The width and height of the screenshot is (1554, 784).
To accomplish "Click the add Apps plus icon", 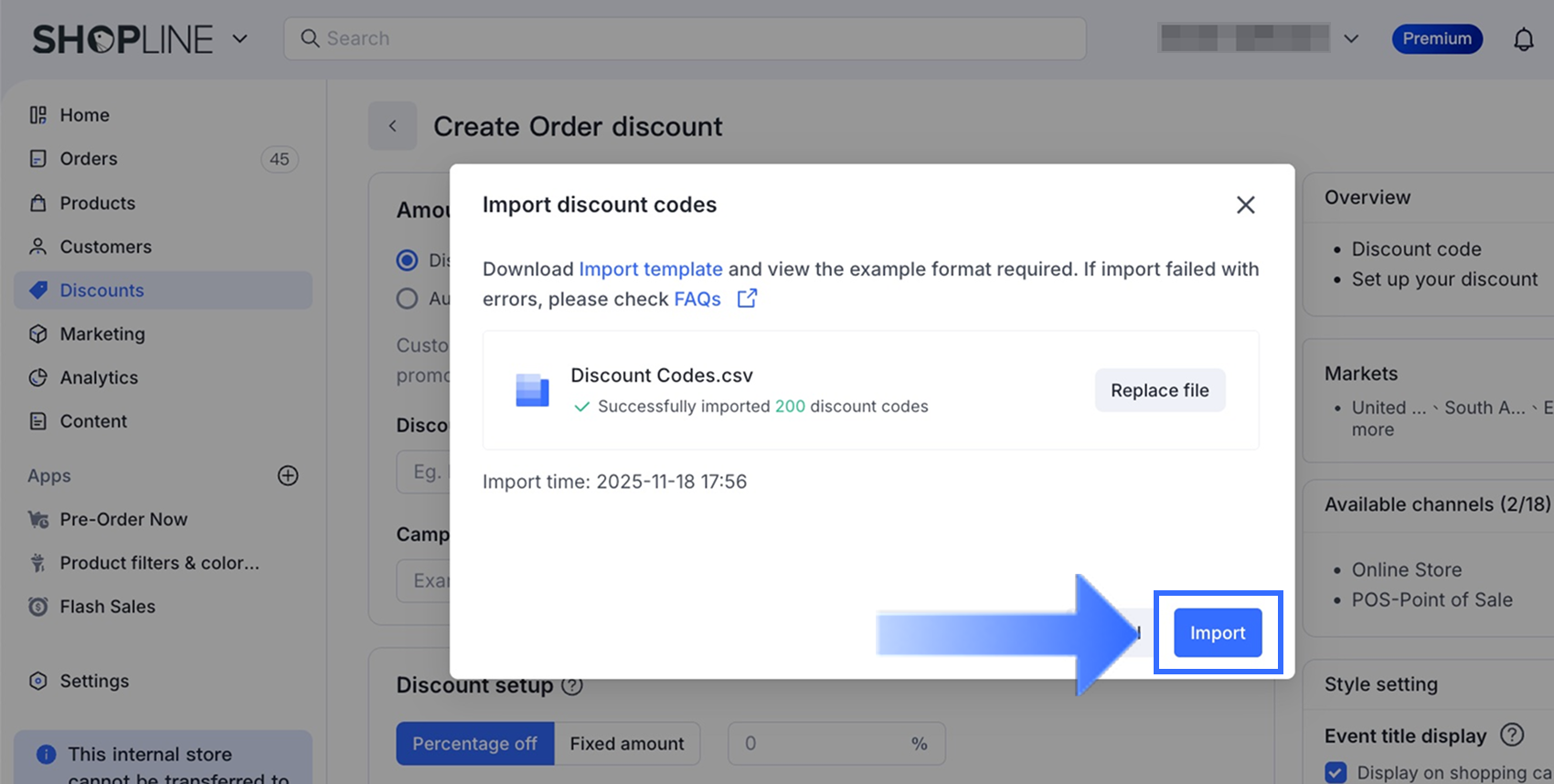I will coord(288,476).
